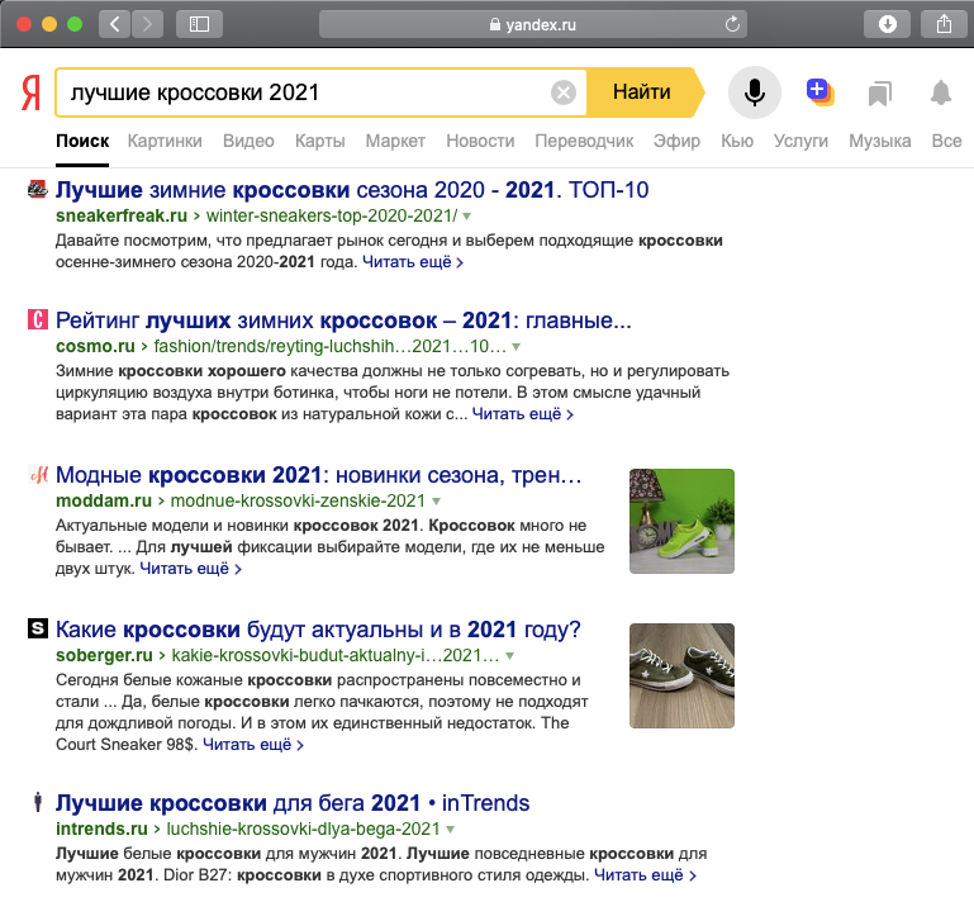This screenshot has width=974, height=922.
Task: Switch to the Карты tab
Action: (320, 141)
